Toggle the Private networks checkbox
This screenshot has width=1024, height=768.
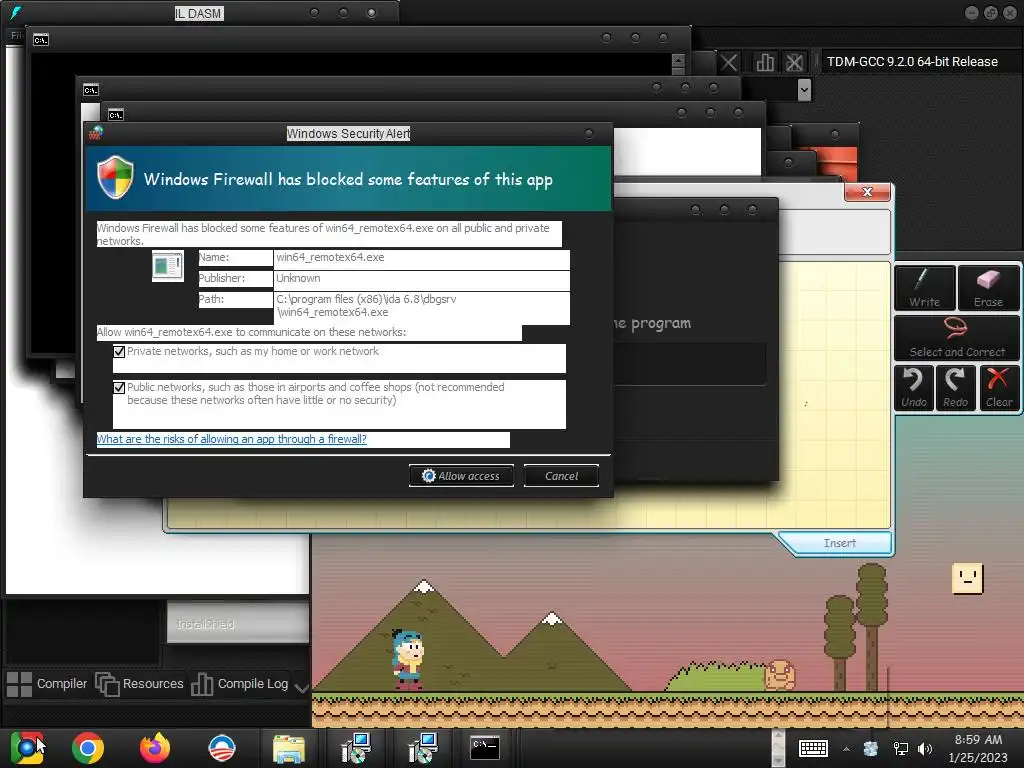pos(119,352)
